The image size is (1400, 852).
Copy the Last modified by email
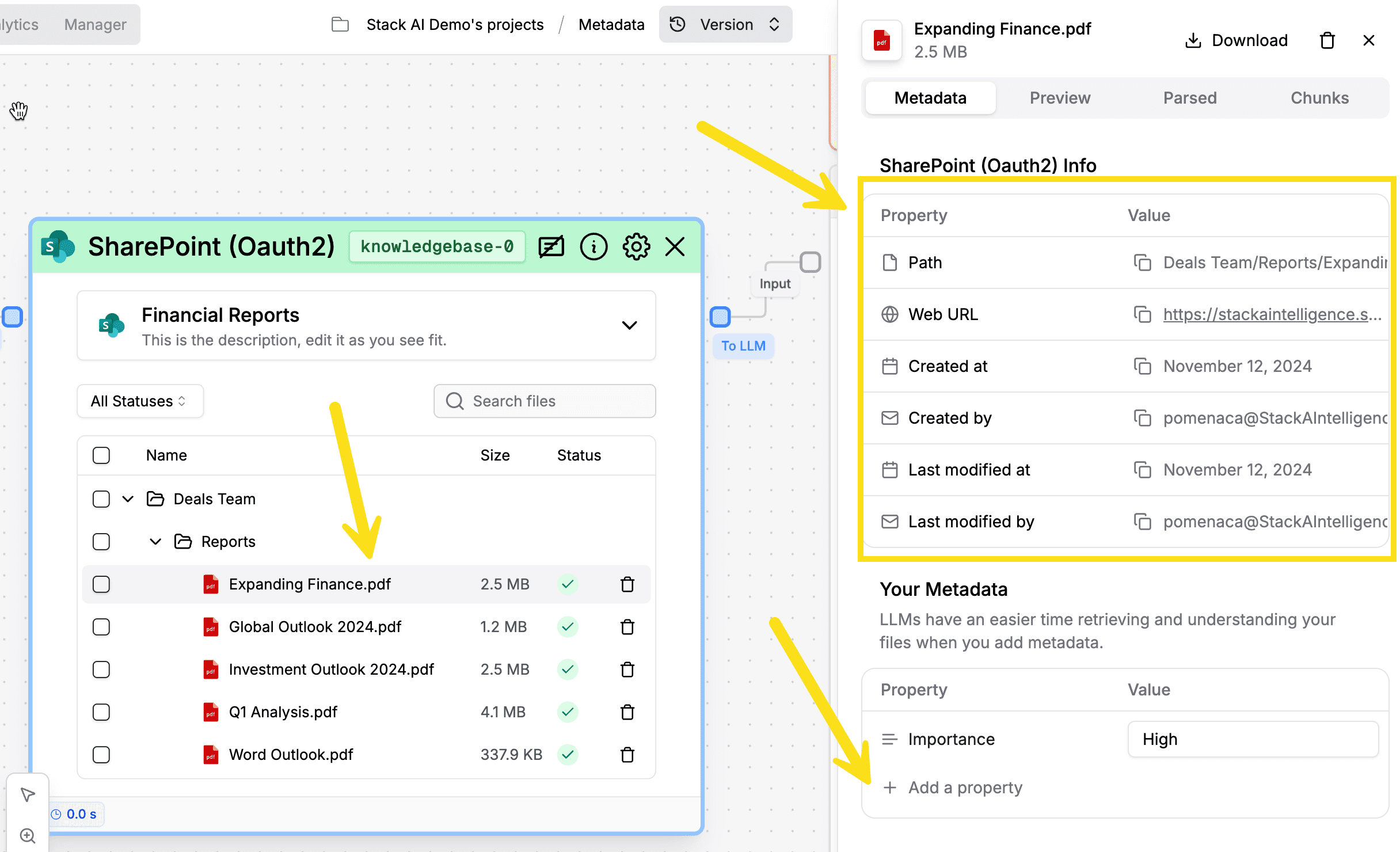(1142, 522)
